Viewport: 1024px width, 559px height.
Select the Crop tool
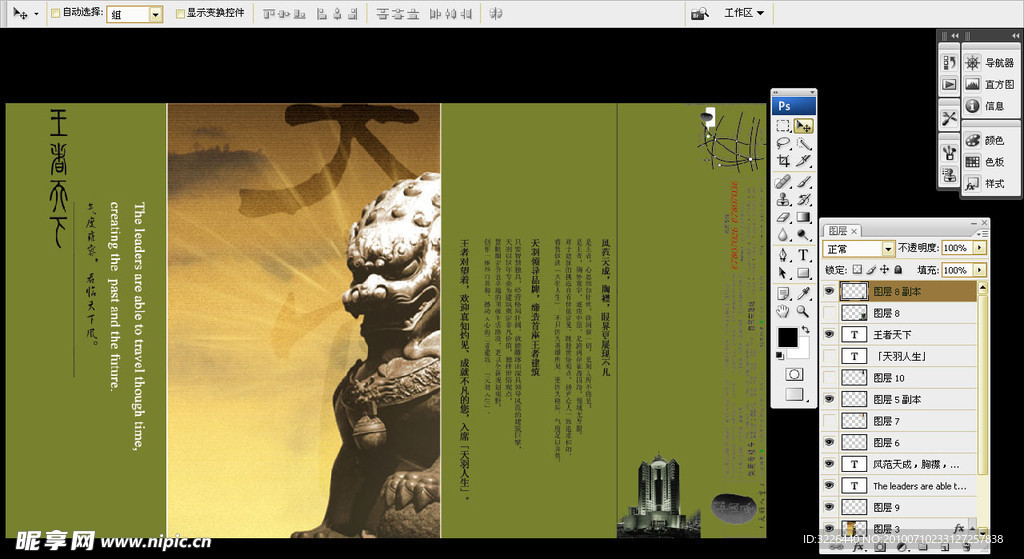(x=783, y=161)
